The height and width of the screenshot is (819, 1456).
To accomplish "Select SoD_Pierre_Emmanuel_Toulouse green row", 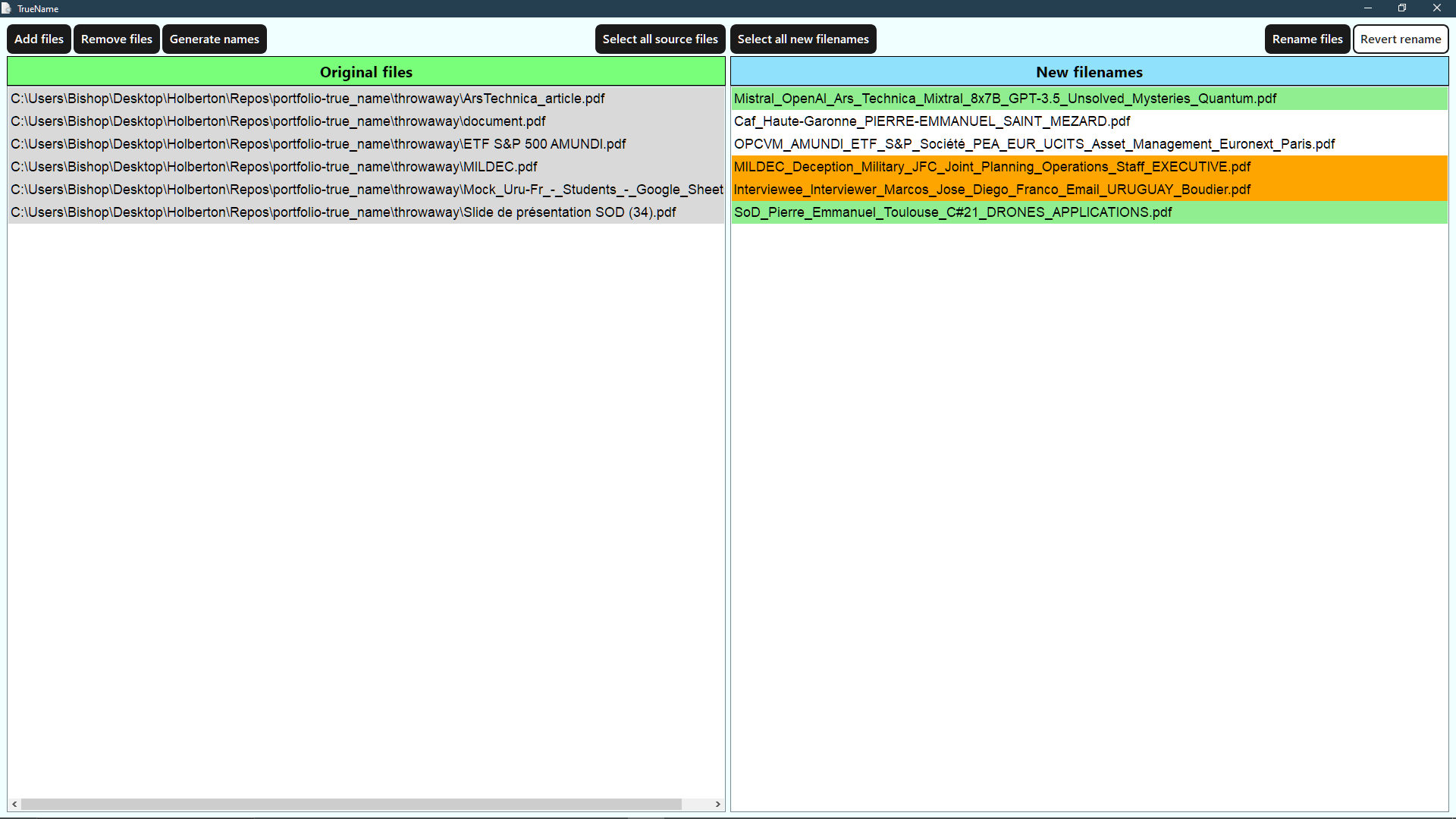I will [952, 212].
